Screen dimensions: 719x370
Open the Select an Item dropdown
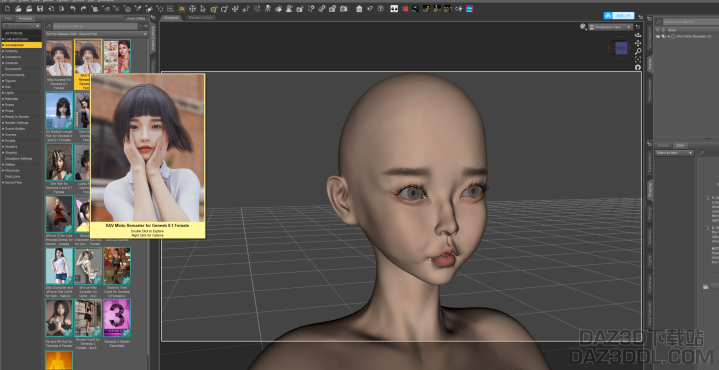[x=674, y=153]
